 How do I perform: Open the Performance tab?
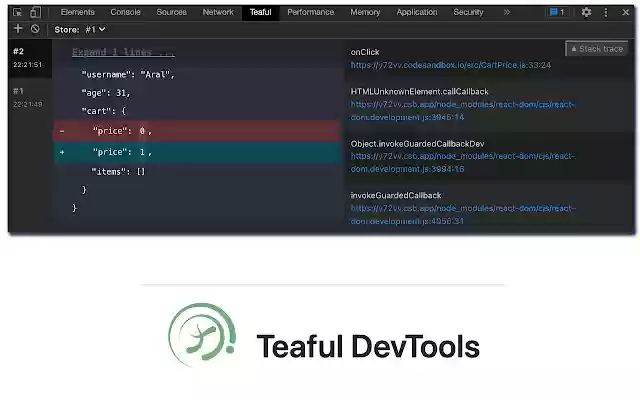point(310,12)
